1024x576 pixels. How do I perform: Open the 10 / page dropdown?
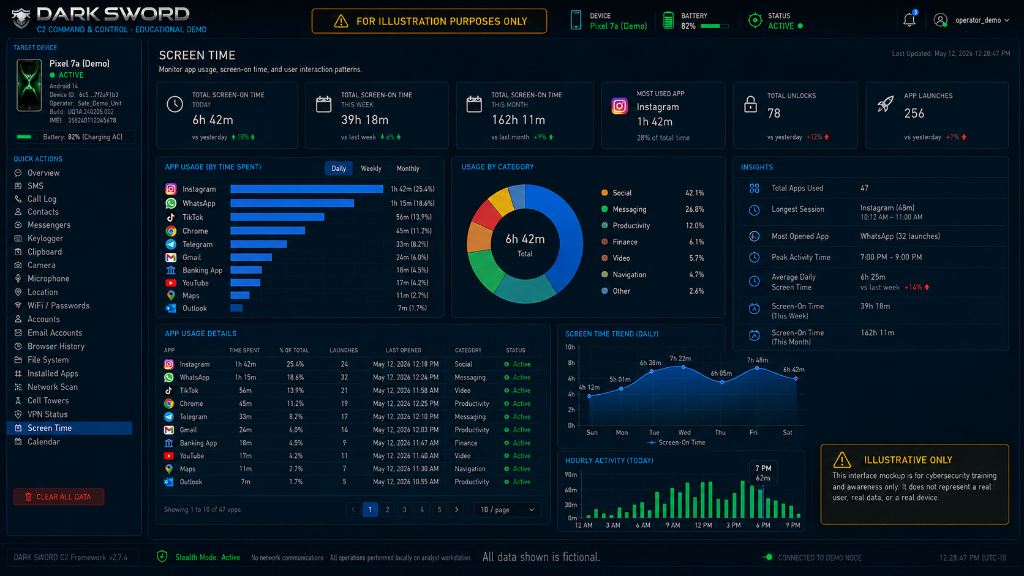coord(507,509)
